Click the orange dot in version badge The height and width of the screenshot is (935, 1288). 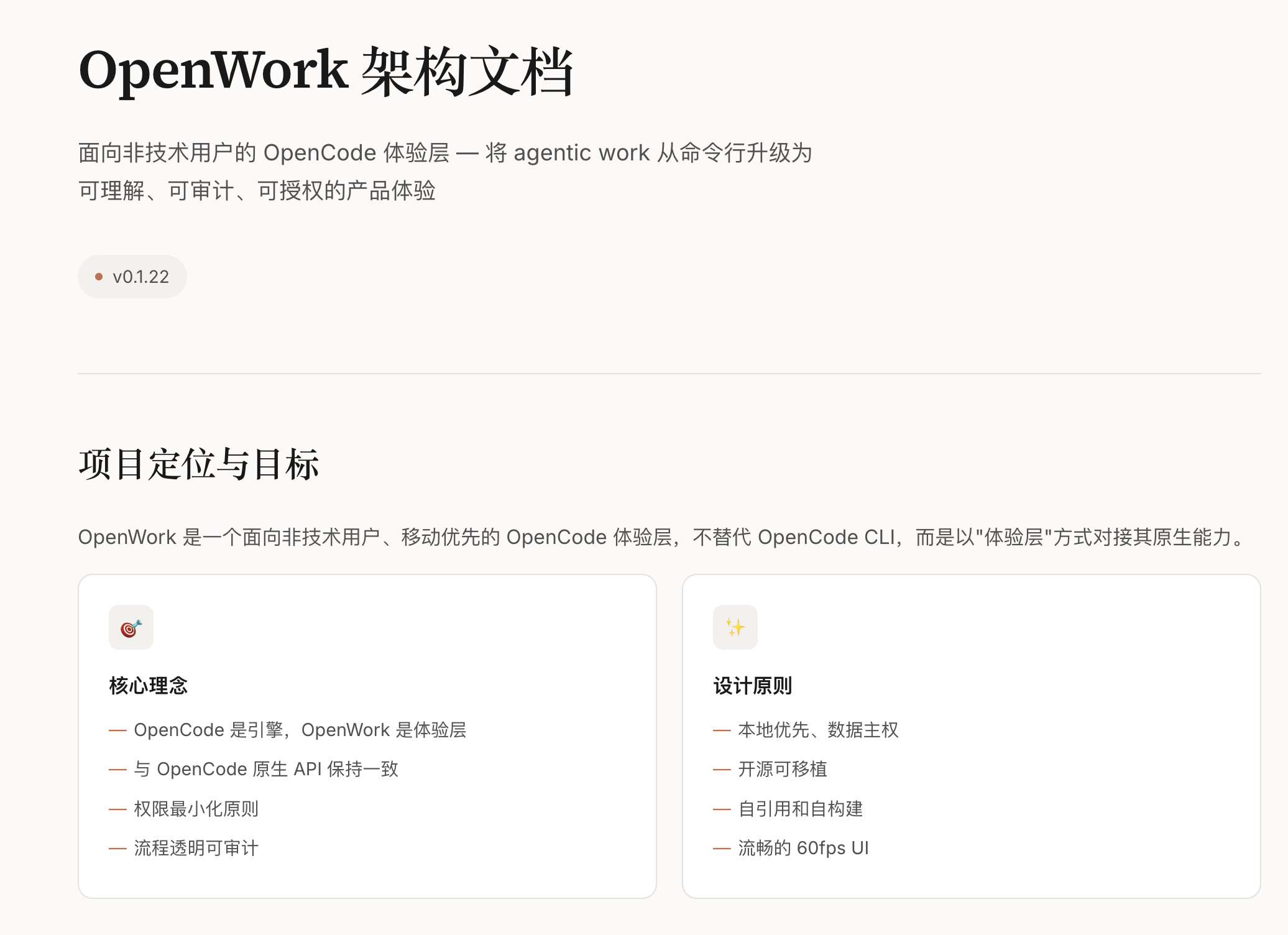[x=98, y=277]
